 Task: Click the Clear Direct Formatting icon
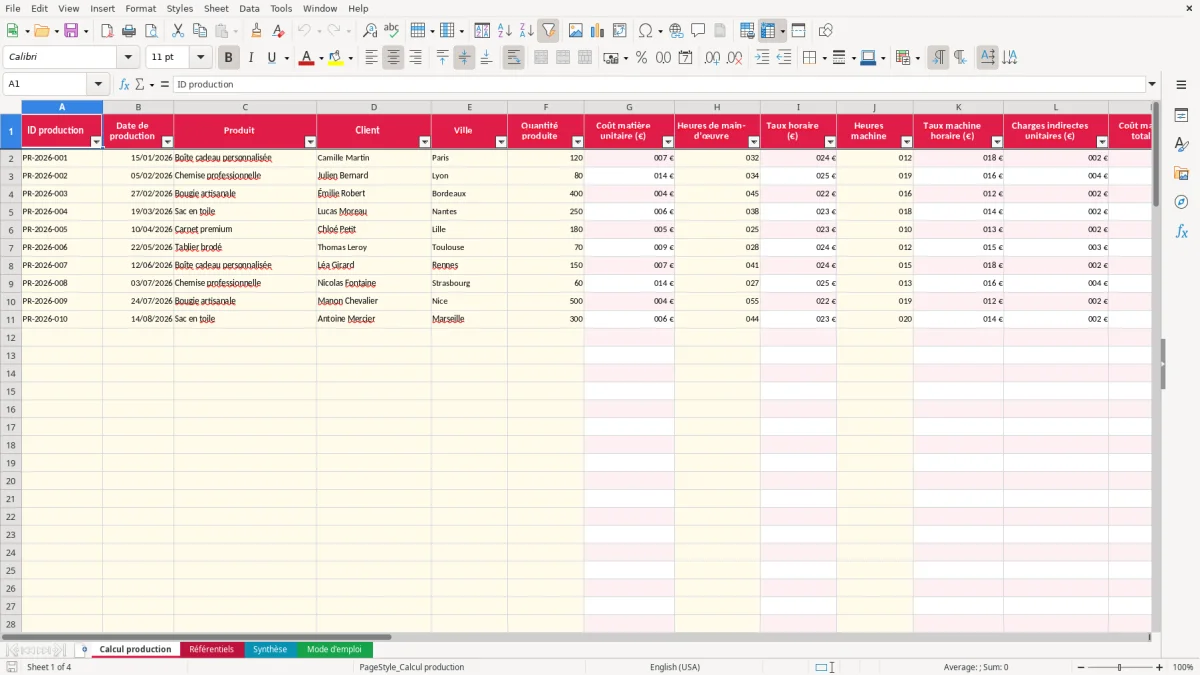(279, 31)
